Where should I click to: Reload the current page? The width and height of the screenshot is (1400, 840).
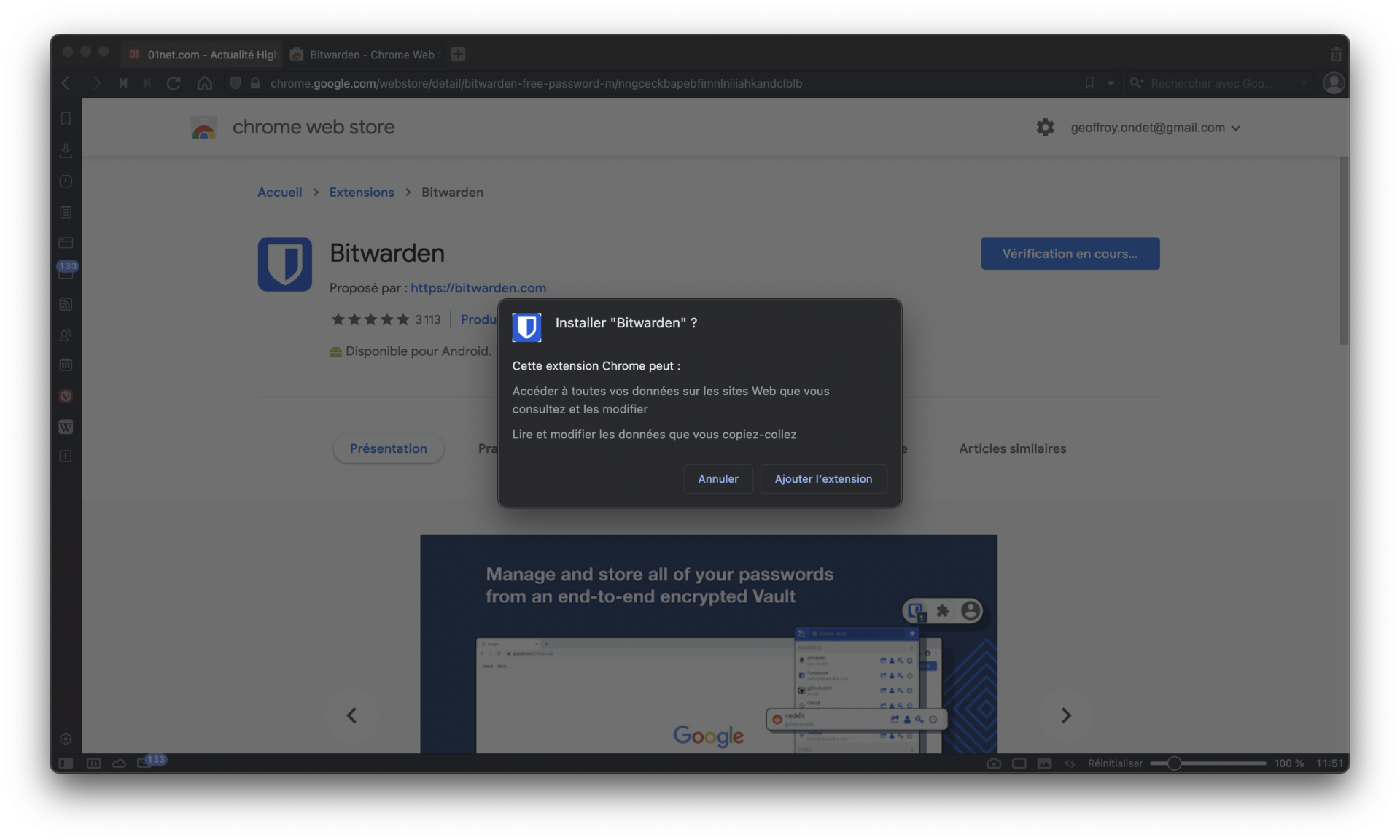tap(174, 83)
